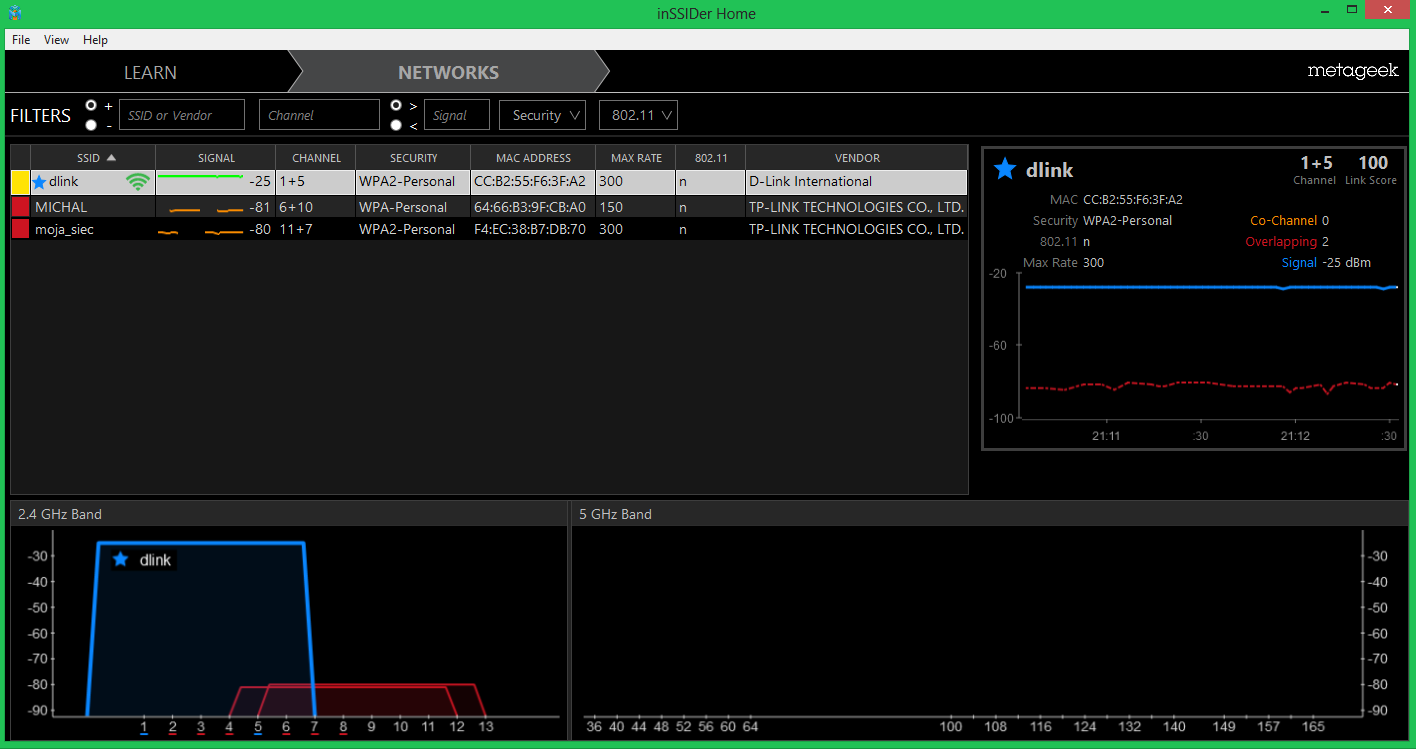Image resolution: width=1416 pixels, height=749 pixels.
Task: Click MAC address F4:EC:38:B7:DB:70
Action: [530, 229]
